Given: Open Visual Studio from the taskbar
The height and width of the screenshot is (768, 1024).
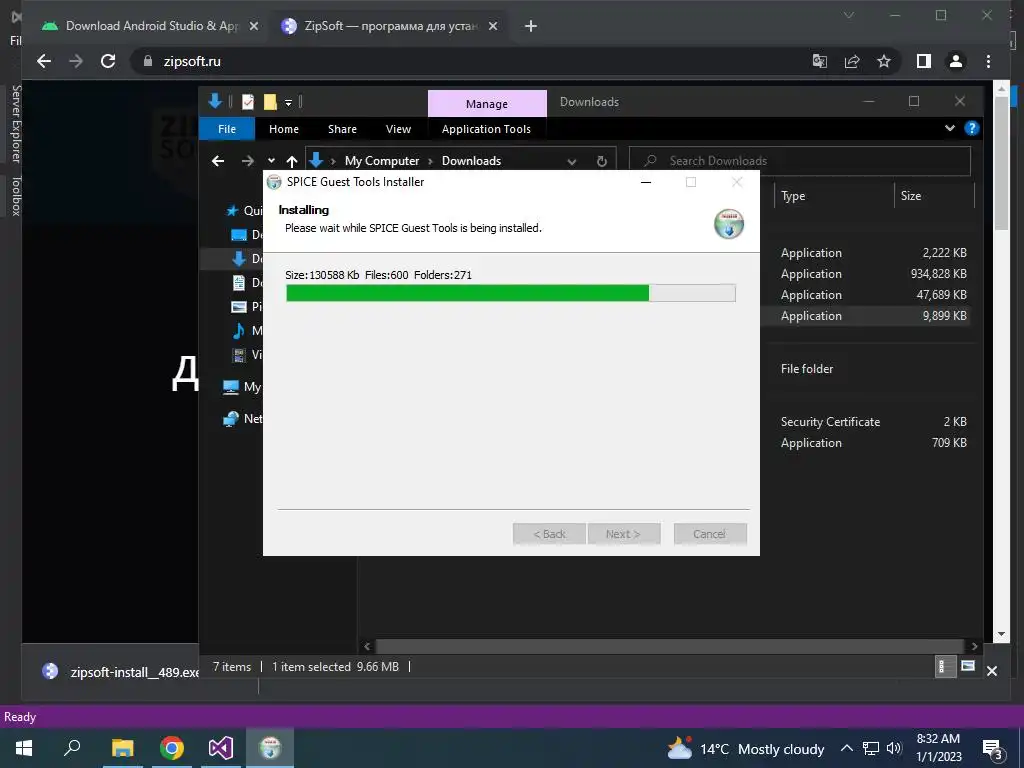Looking at the screenshot, I should (221, 748).
